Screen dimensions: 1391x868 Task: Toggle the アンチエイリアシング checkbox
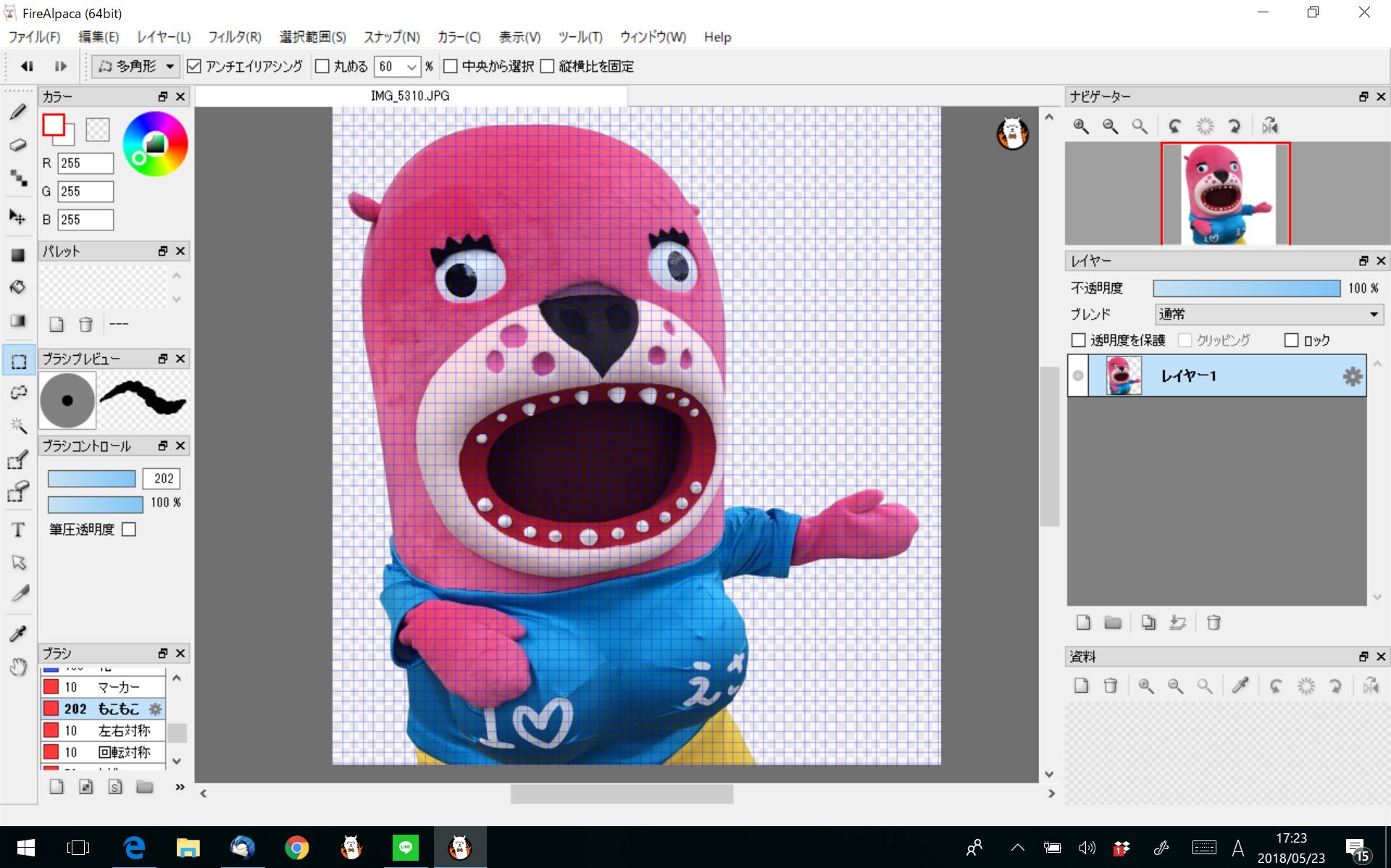[x=193, y=67]
